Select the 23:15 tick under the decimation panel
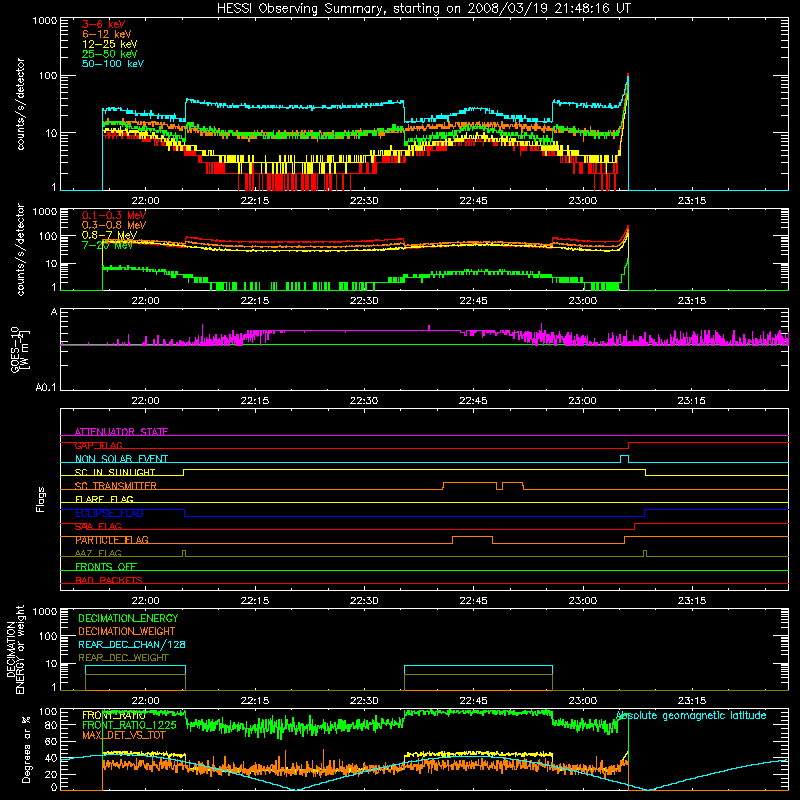800x800 pixels. click(x=692, y=701)
